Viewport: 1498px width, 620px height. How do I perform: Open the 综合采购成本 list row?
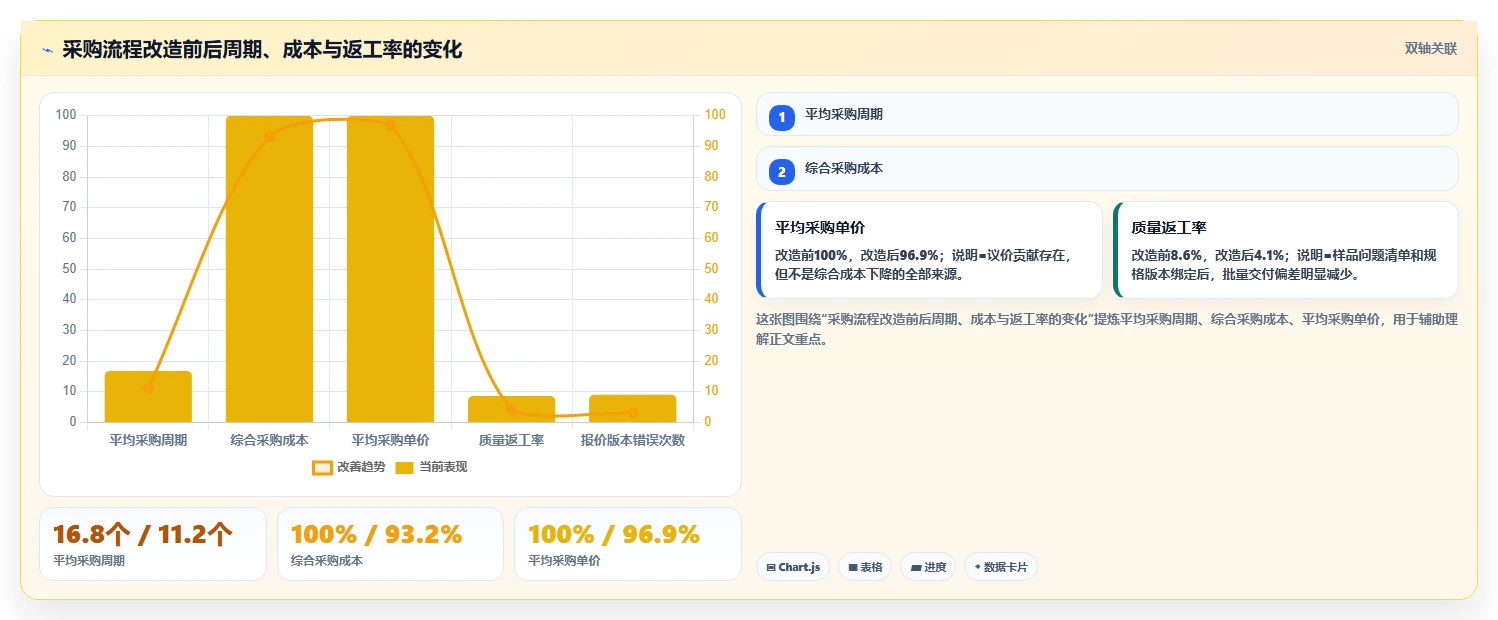(1107, 168)
